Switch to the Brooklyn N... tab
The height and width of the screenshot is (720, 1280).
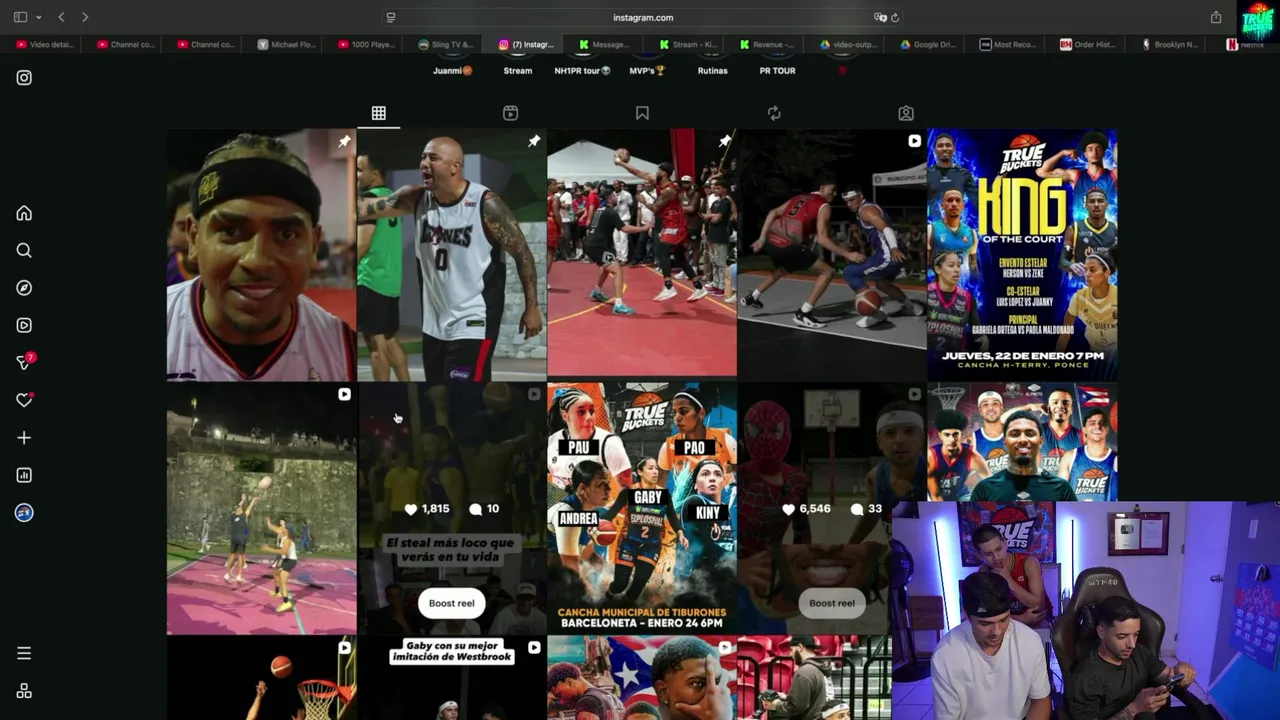coord(1170,44)
